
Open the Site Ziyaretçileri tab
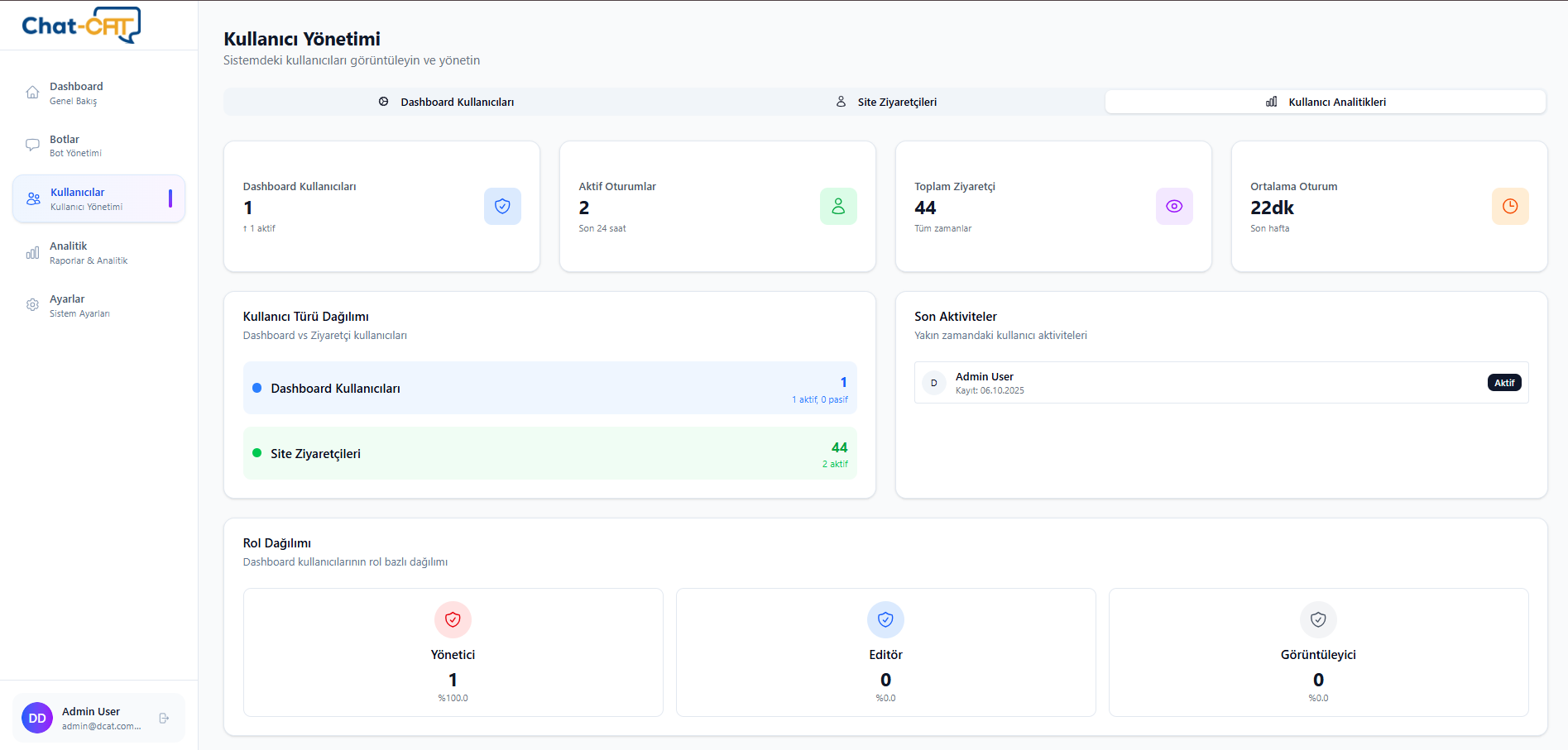click(x=887, y=101)
